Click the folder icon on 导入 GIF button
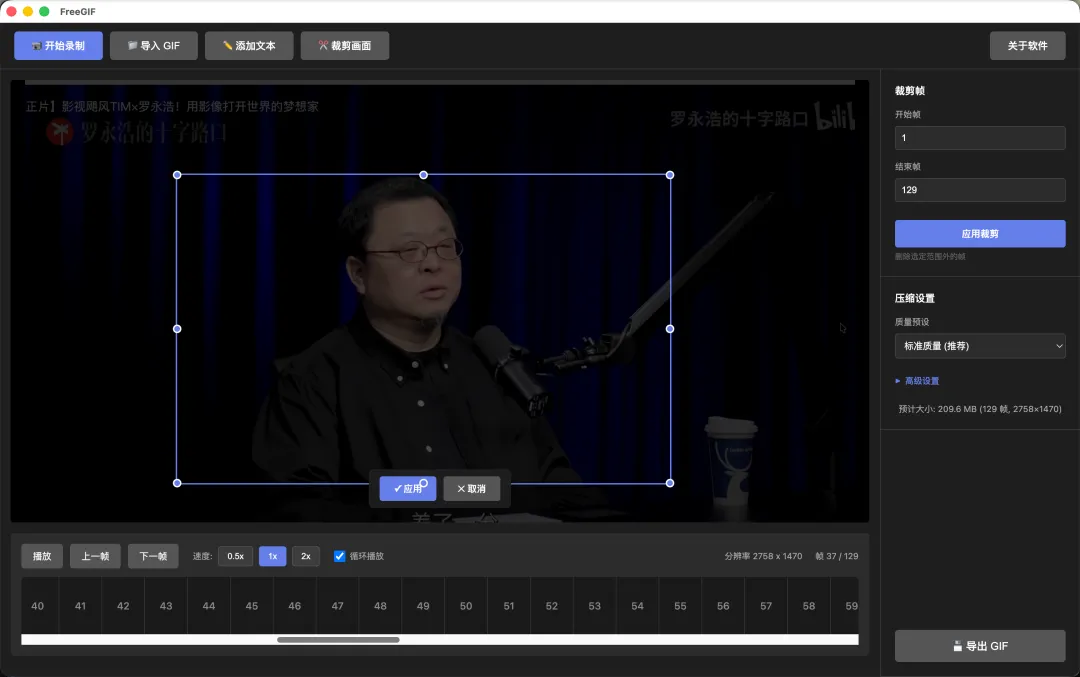 point(131,45)
